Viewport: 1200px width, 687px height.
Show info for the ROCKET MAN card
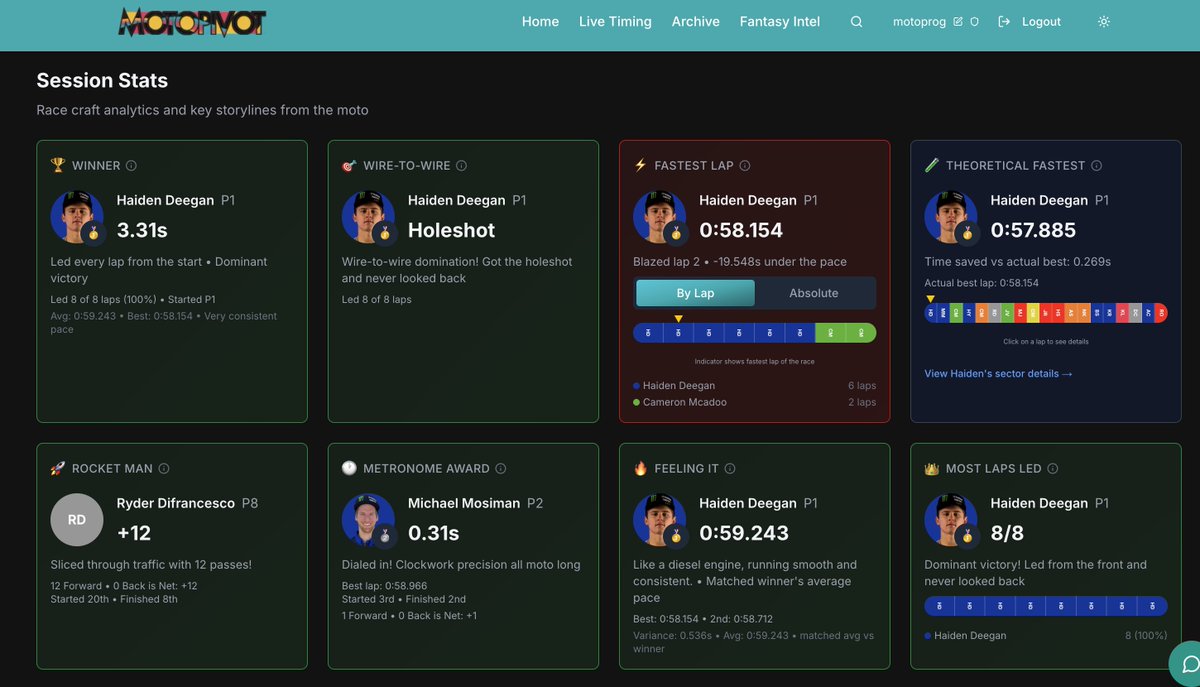click(164, 469)
